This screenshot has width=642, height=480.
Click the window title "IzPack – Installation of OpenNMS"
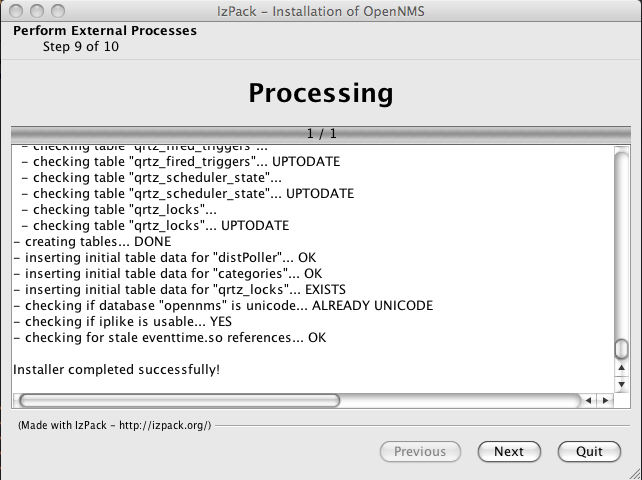(321, 11)
